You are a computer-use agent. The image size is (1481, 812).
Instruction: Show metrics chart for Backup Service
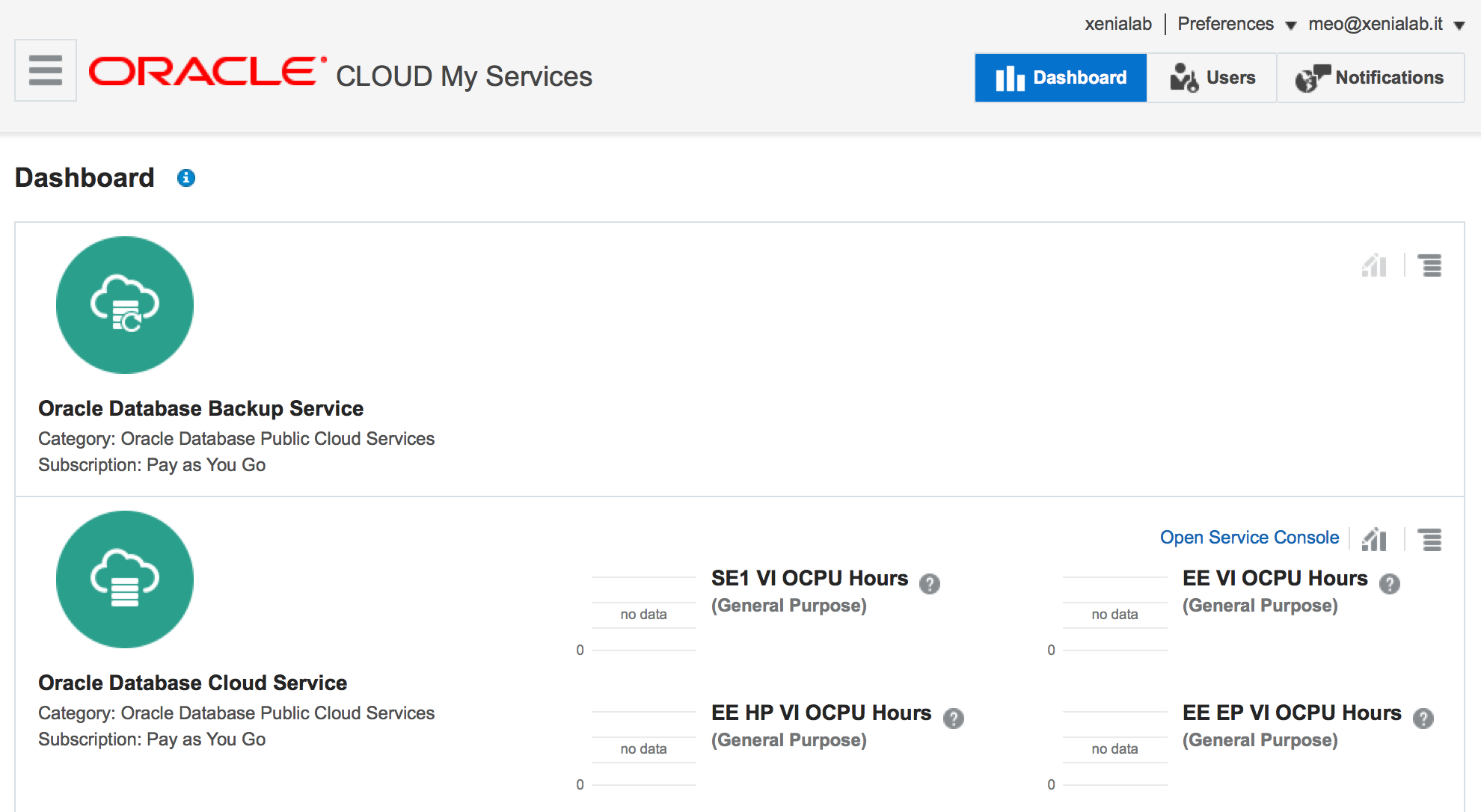coord(1374,265)
